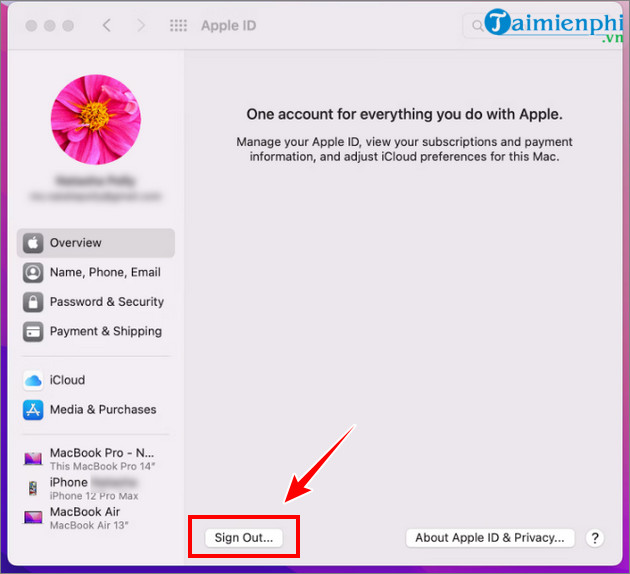Viewport: 630px width, 574px height.
Task: Click 'One account for everything' heading
Action: coord(404,114)
